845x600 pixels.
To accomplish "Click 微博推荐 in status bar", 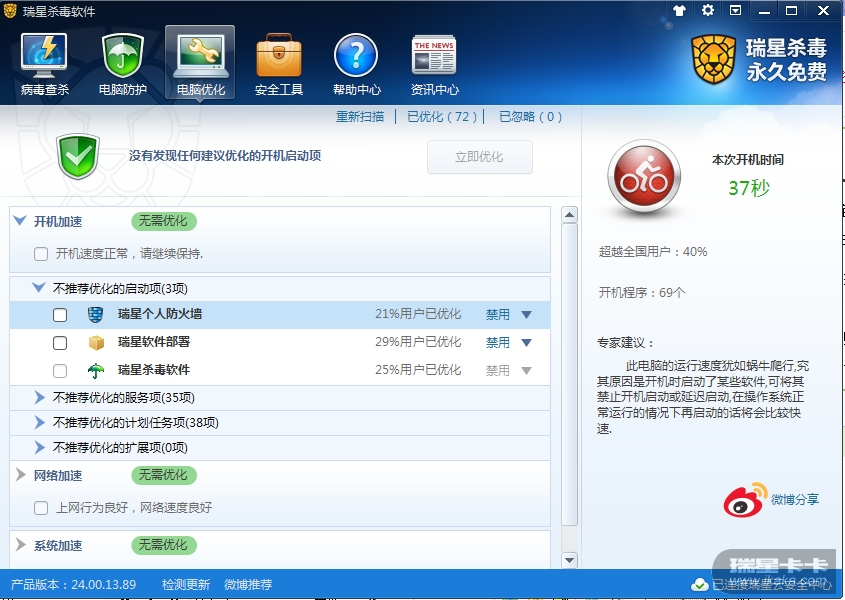I will [x=248, y=584].
